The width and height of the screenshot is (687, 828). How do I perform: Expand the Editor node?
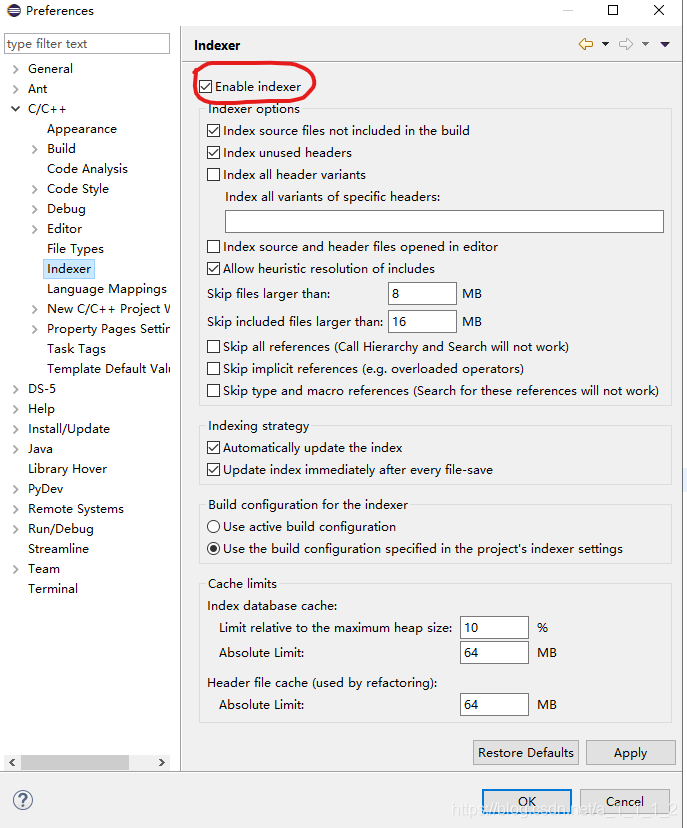pyautogui.click(x=34, y=229)
